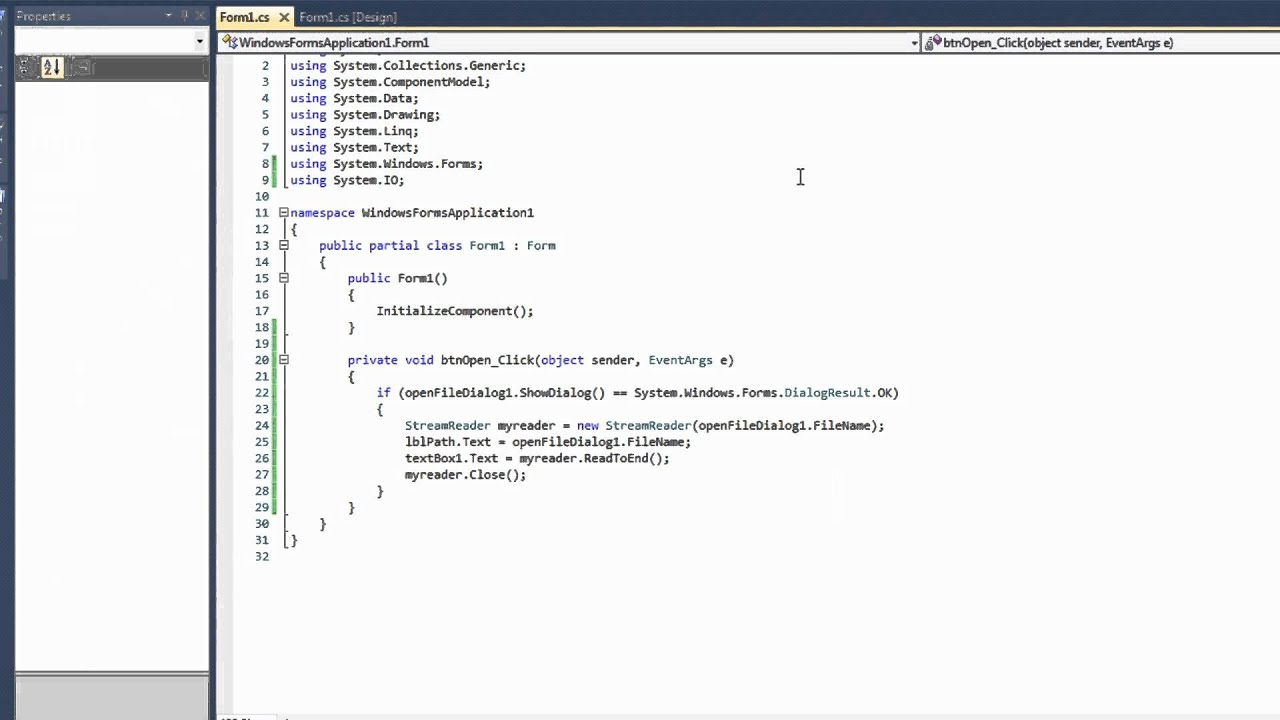The width and height of the screenshot is (1280, 720).
Task: Collapse the btnOpen_Click method block
Action: click(284, 360)
